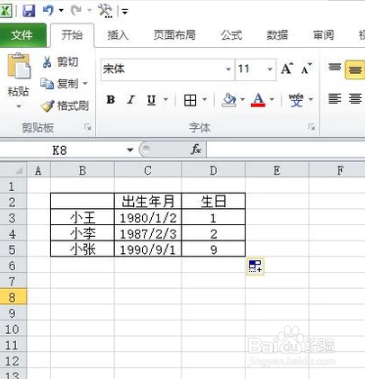Select column B header
The height and width of the screenshot is (379, 365).
(x=82, y=171)
